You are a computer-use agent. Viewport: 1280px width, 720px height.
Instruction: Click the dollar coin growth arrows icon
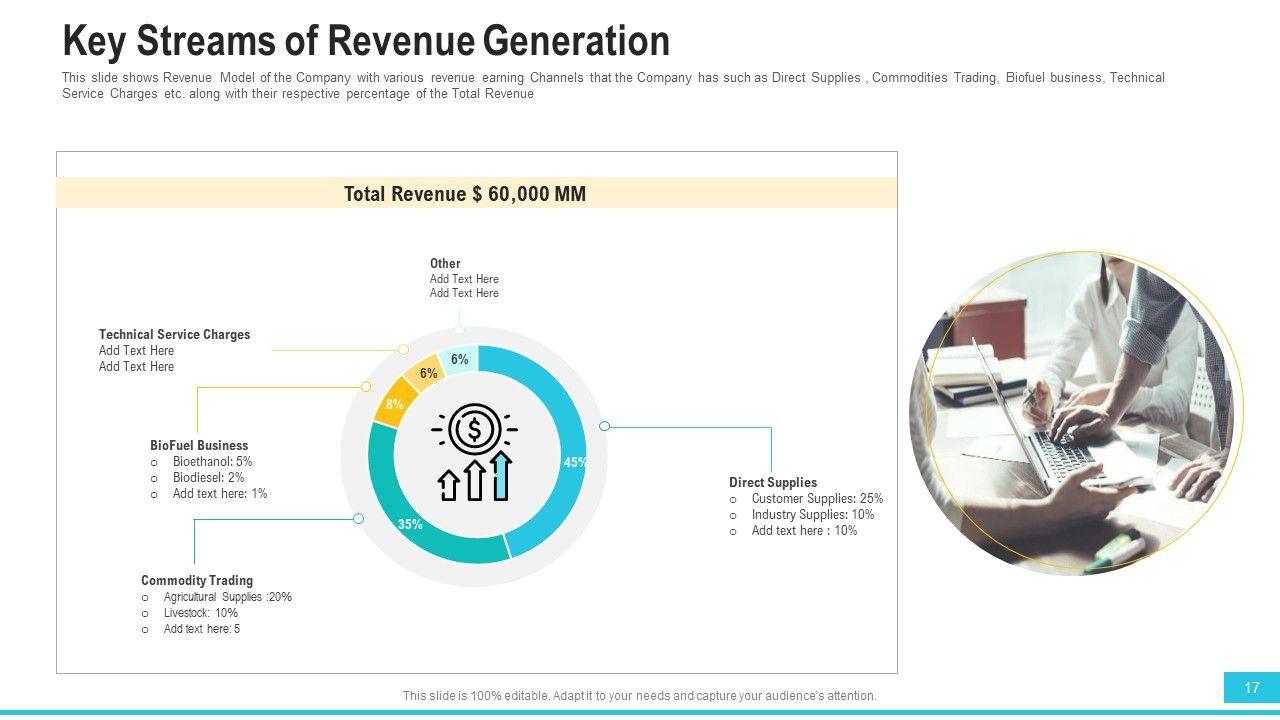tap(475, 452)
